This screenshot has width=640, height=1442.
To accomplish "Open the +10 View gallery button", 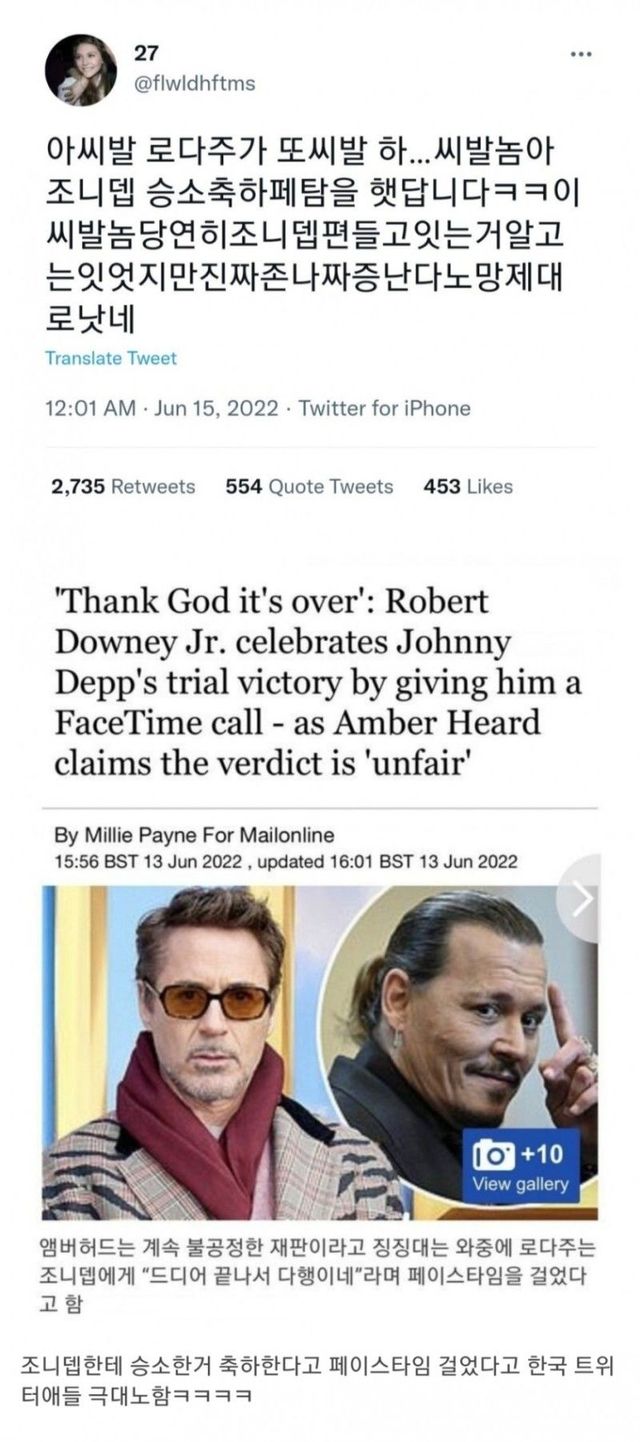I will click(520, 1168).
